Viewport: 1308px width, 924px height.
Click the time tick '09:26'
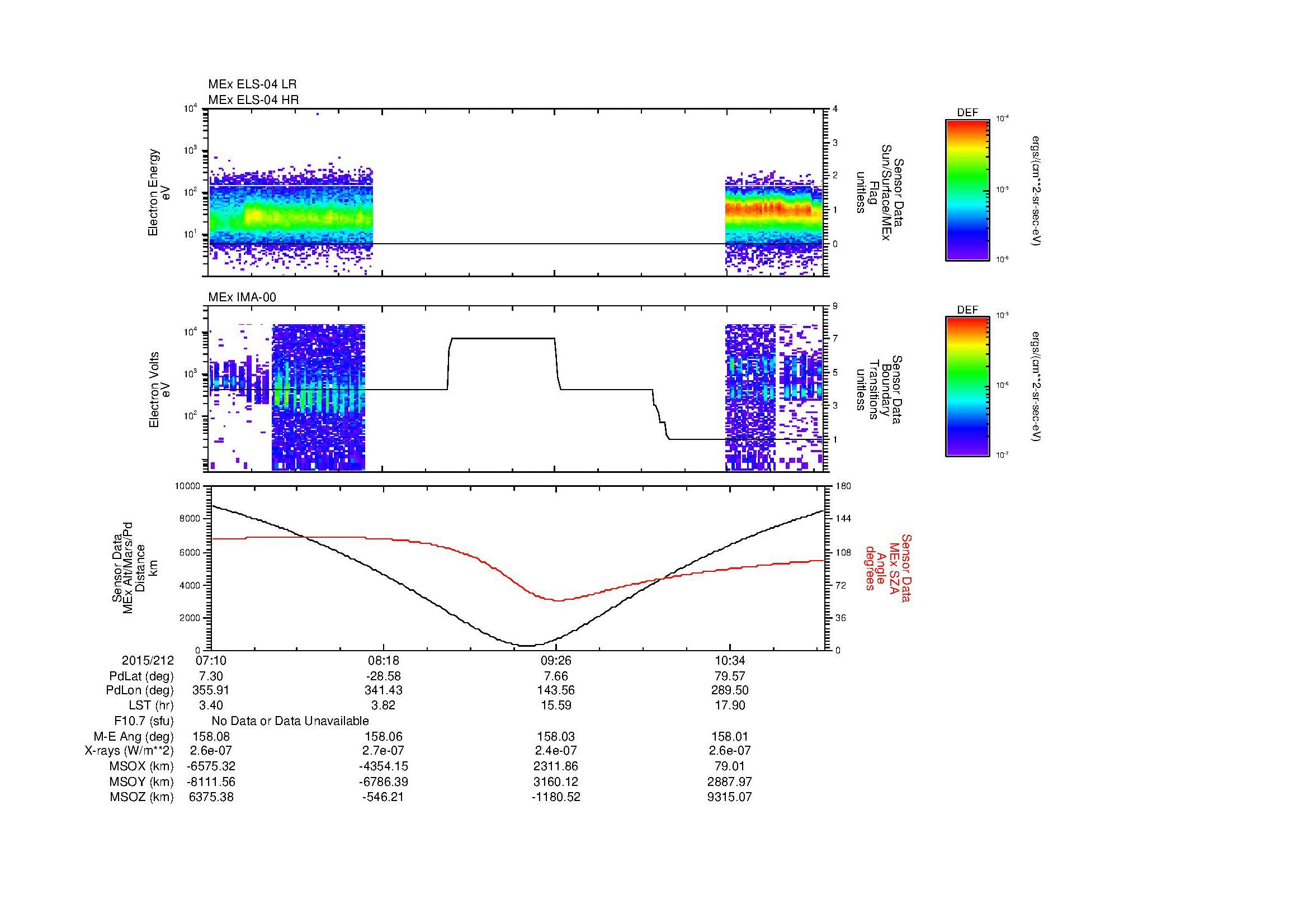[x=556, y=660]
